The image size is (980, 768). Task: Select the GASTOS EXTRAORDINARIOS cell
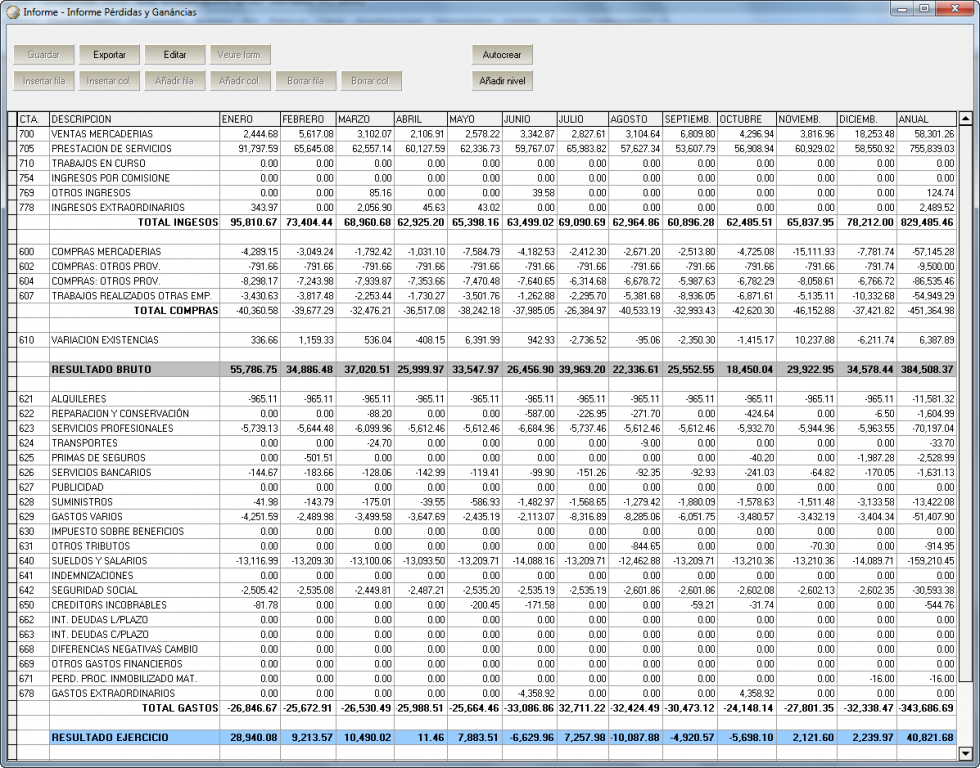click(x=134, y=693)
